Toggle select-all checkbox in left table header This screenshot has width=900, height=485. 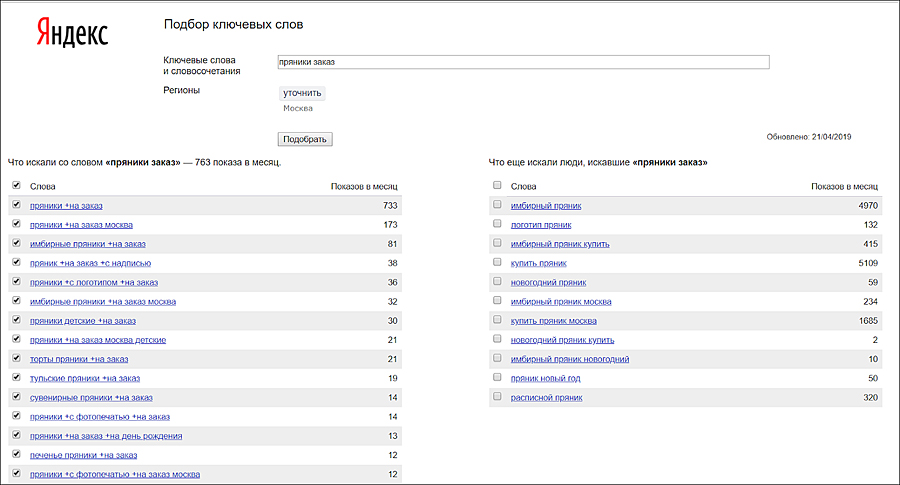pyautogui.click(x=15, y=186)
